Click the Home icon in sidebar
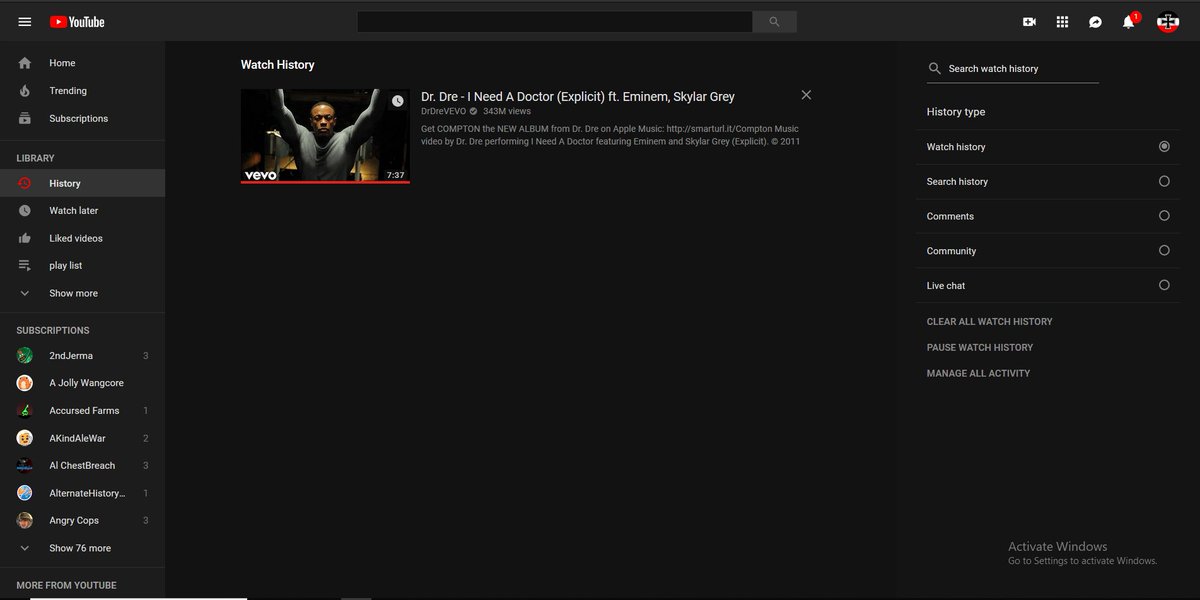Viewport: 1200px width, 600px height. [x=25, y=63]
